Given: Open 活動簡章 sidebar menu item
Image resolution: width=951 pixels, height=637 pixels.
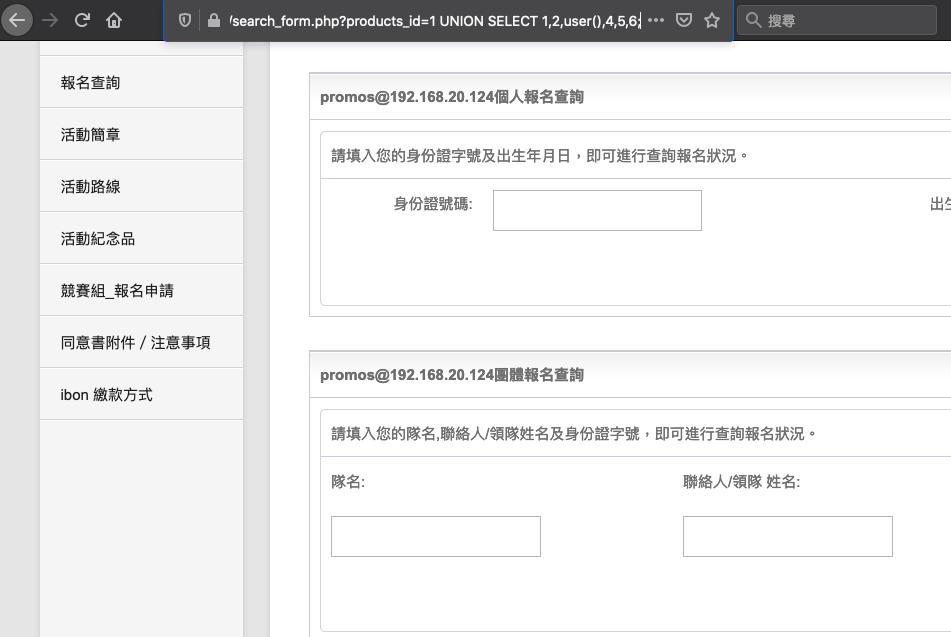Looking at the screenshot, I should coord(141,135).
